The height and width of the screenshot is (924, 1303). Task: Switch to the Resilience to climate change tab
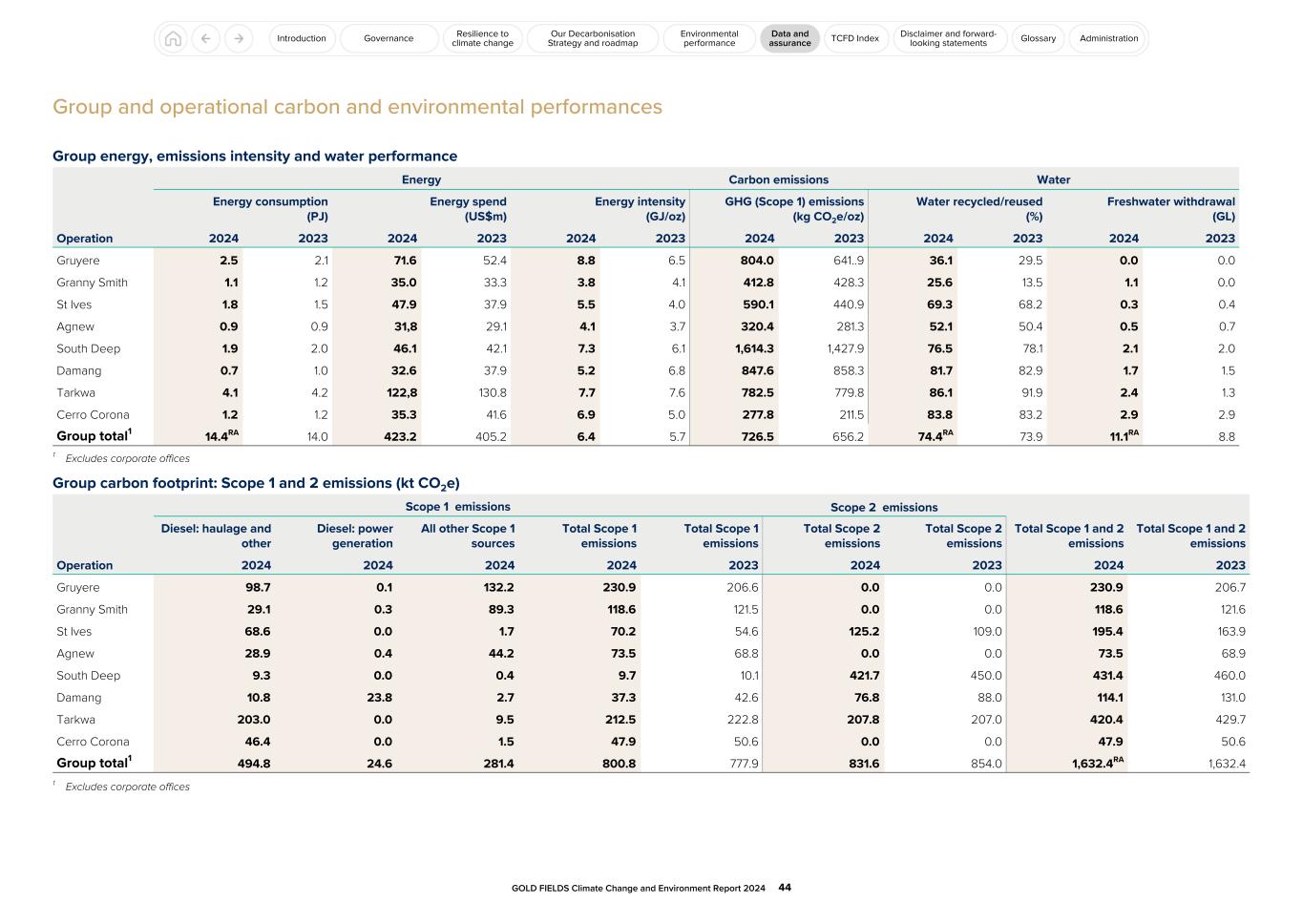click(482, 38)
